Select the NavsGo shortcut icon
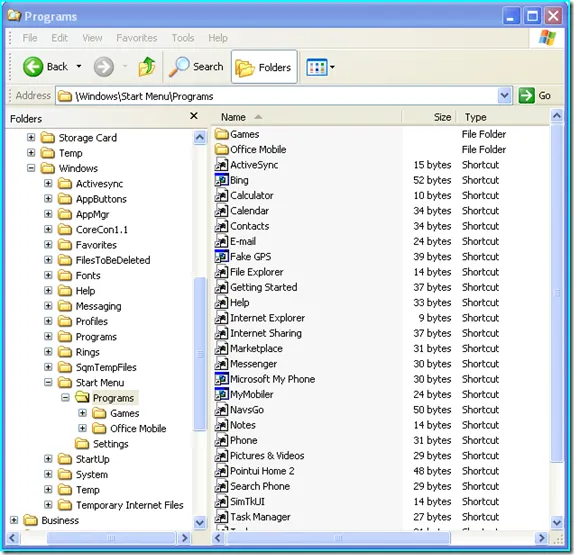Viewport: 574px width, 555px height. coord(221,410)
